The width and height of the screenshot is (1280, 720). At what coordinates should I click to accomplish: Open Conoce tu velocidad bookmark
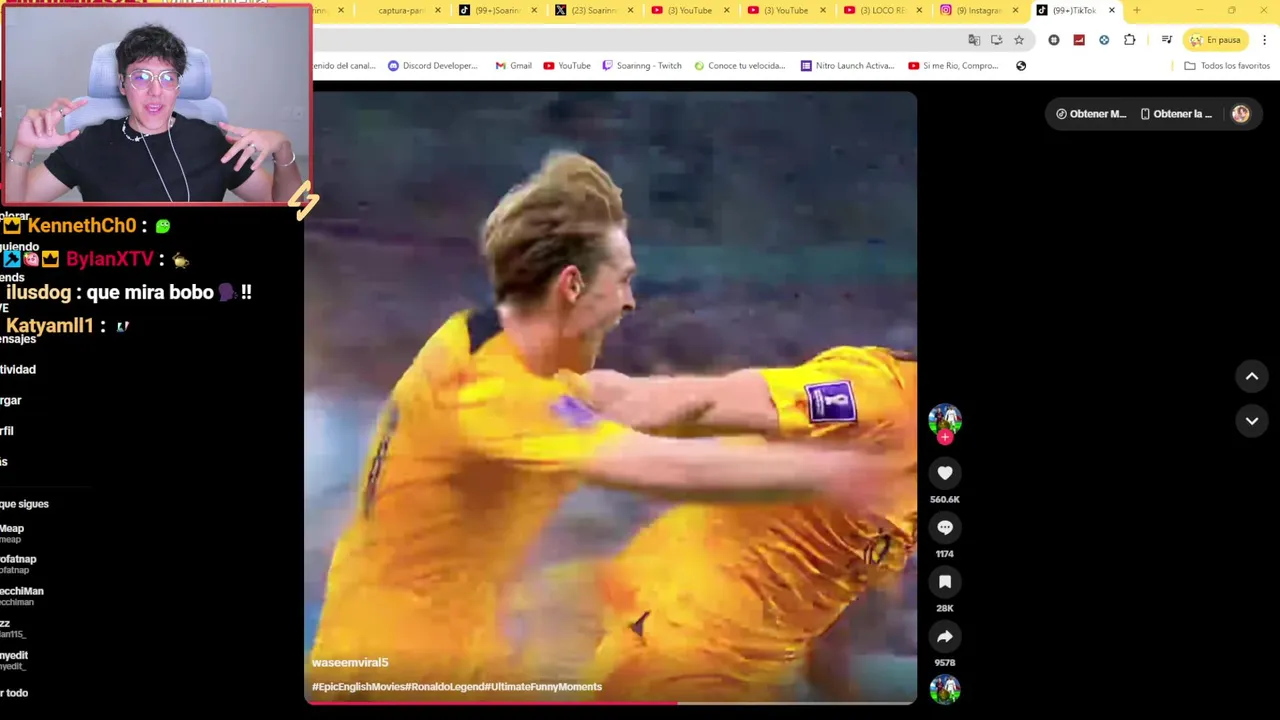pos(739,66)
